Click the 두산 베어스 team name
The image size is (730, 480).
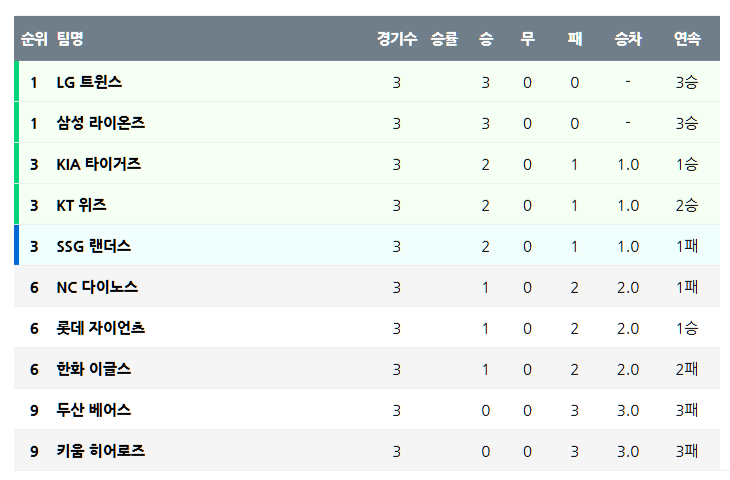[x=93, y=410]
